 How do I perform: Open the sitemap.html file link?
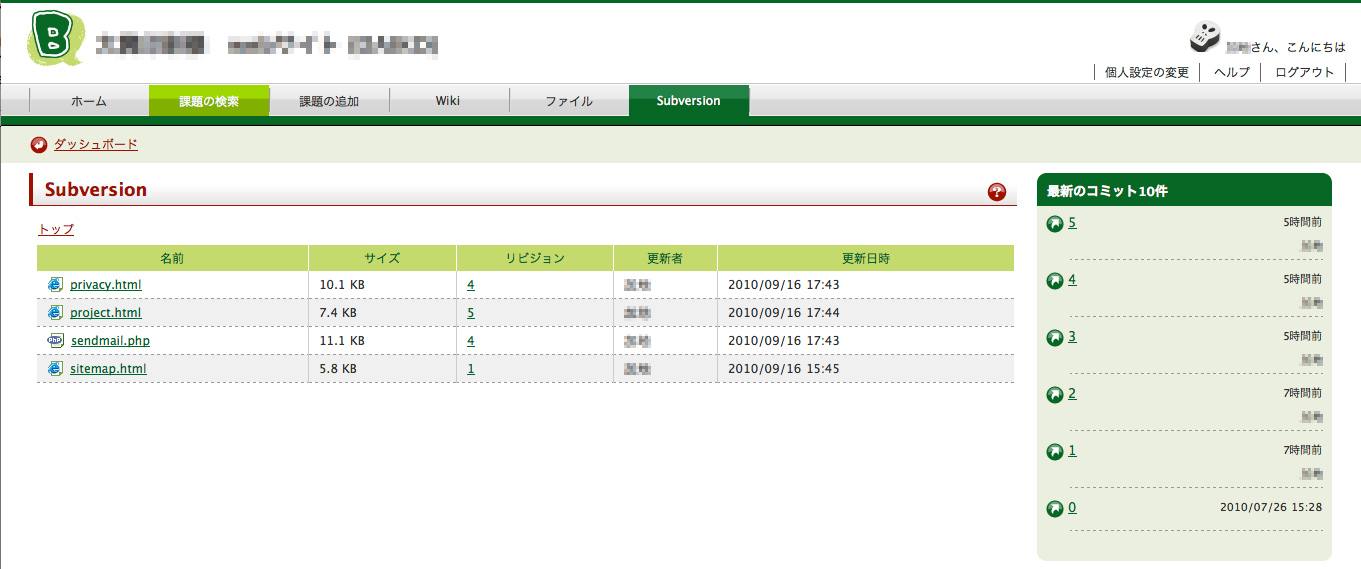(x=108, y=369)
